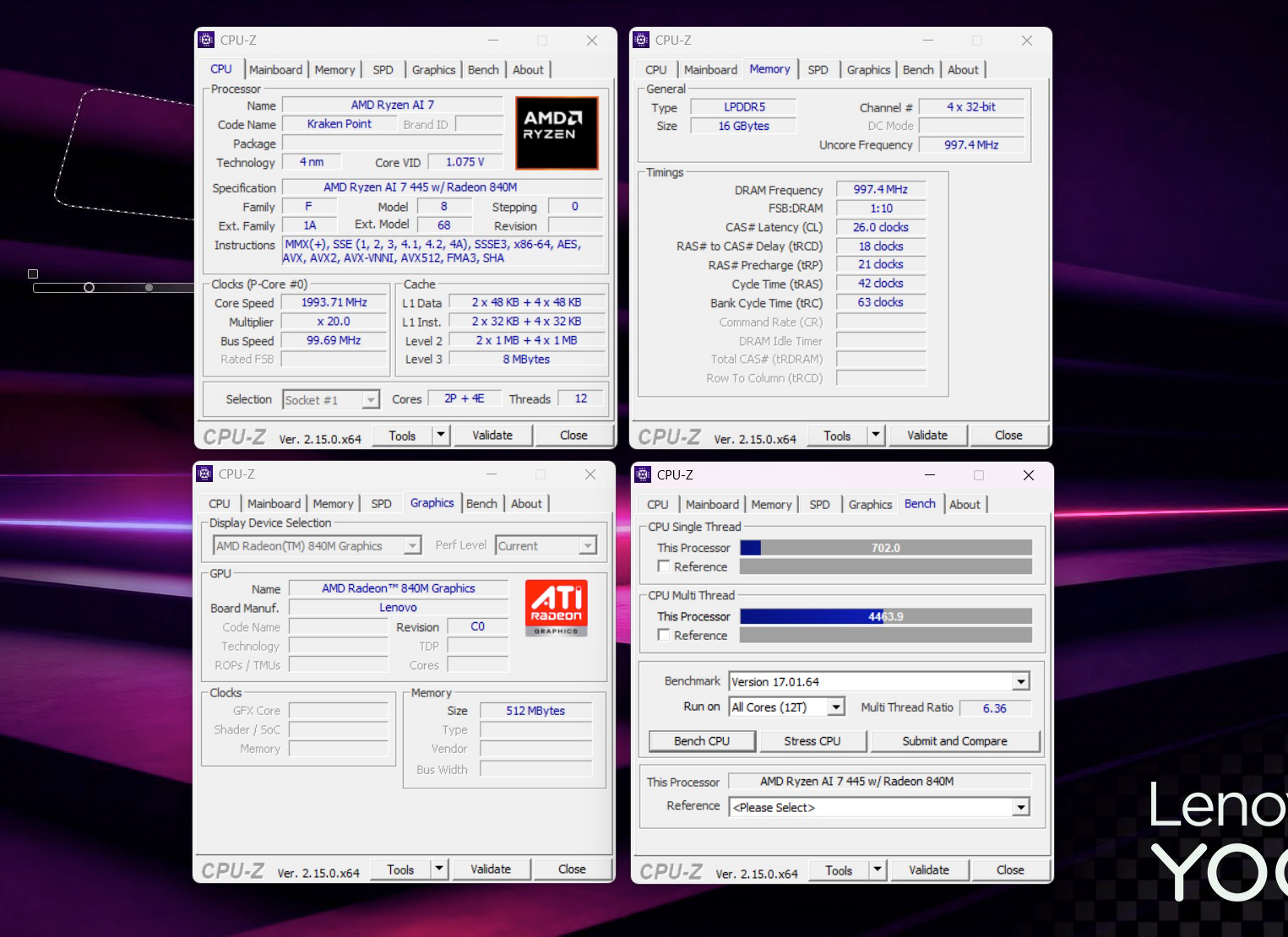Open the Bench tab in the Memory window
This screenshot has width=1288, height=937.
point(918,70)
